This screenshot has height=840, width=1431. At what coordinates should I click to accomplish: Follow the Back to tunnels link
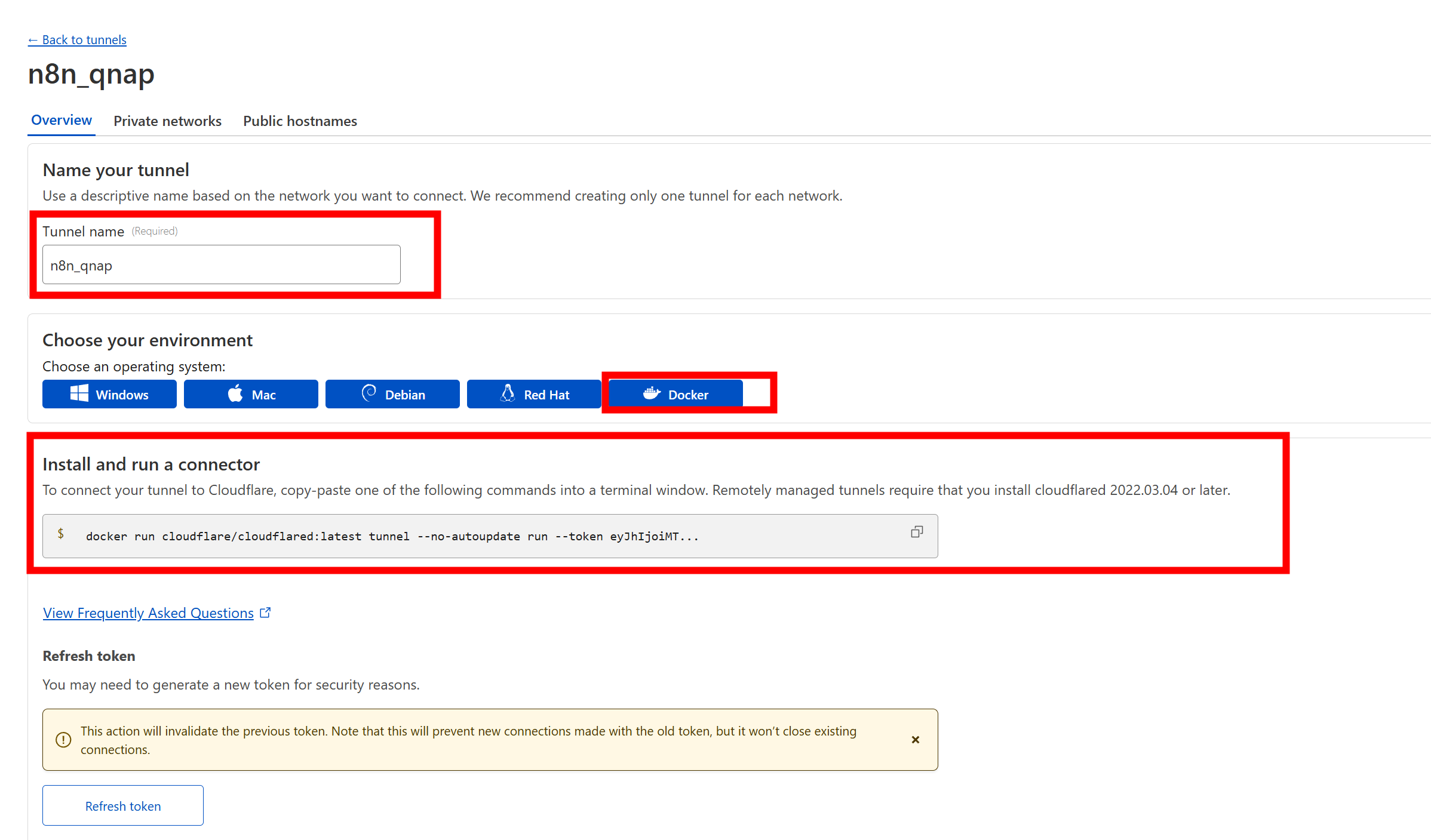click(x=77, y=39)
